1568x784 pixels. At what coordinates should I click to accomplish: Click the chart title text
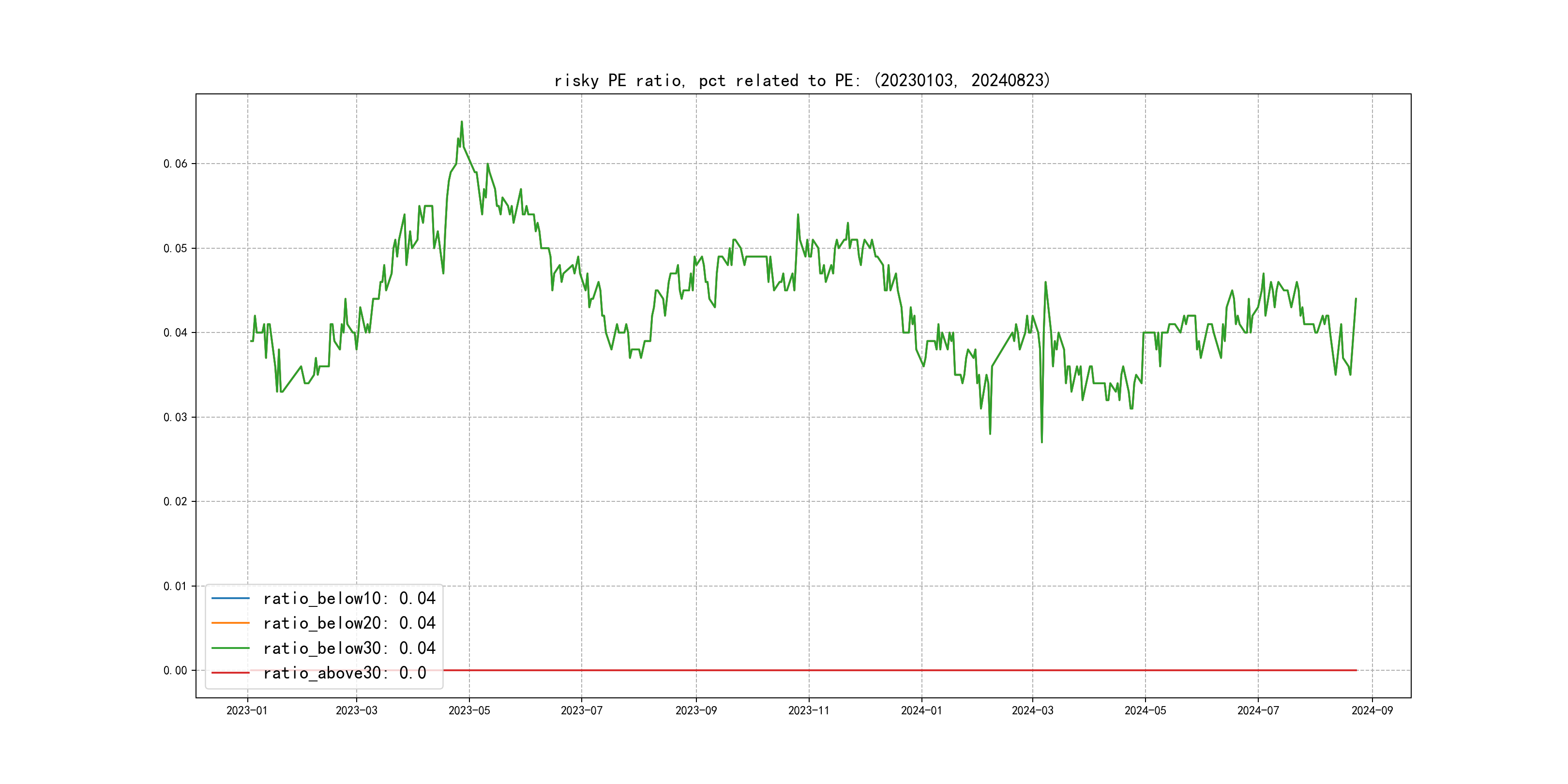[801, 80]
